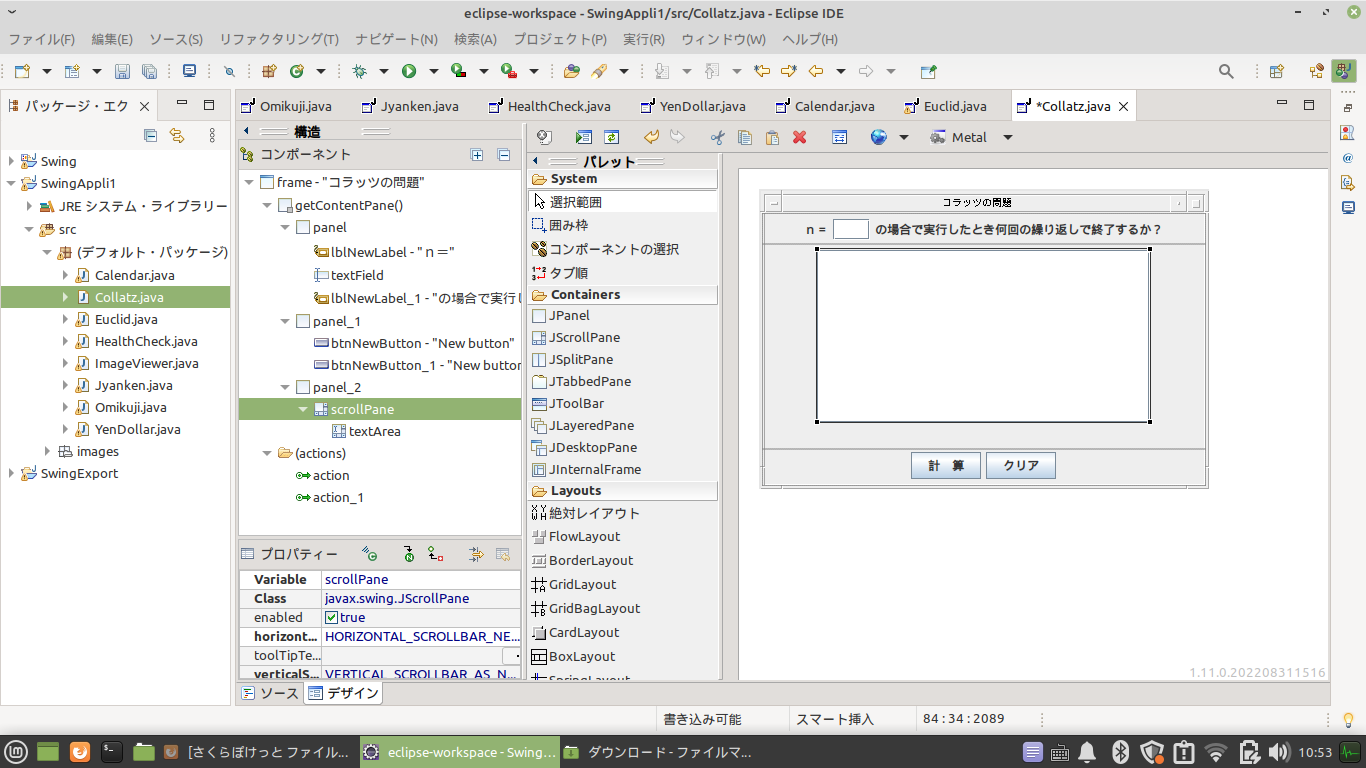Launch the green Run button in the toolbar
Screen dimensions: 1366x768
(409, 71)
